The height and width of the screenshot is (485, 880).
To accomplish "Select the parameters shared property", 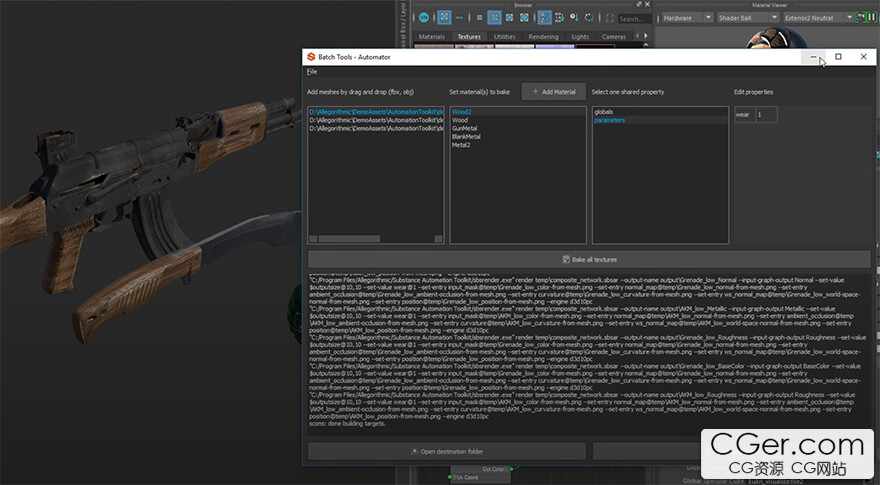I will click(x=609, y=120).
